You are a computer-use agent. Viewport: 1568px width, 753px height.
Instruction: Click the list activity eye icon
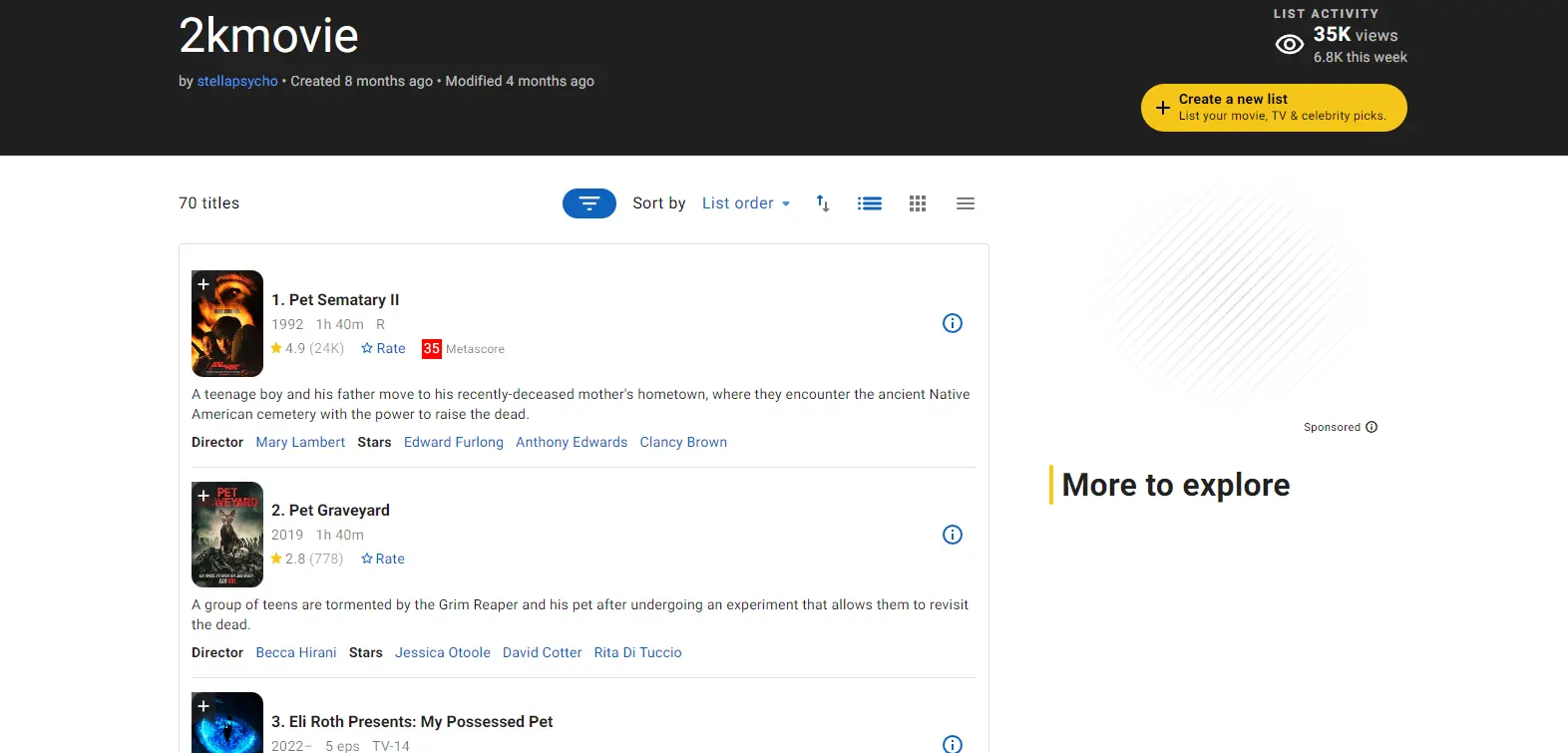[x=1290, y=45]
